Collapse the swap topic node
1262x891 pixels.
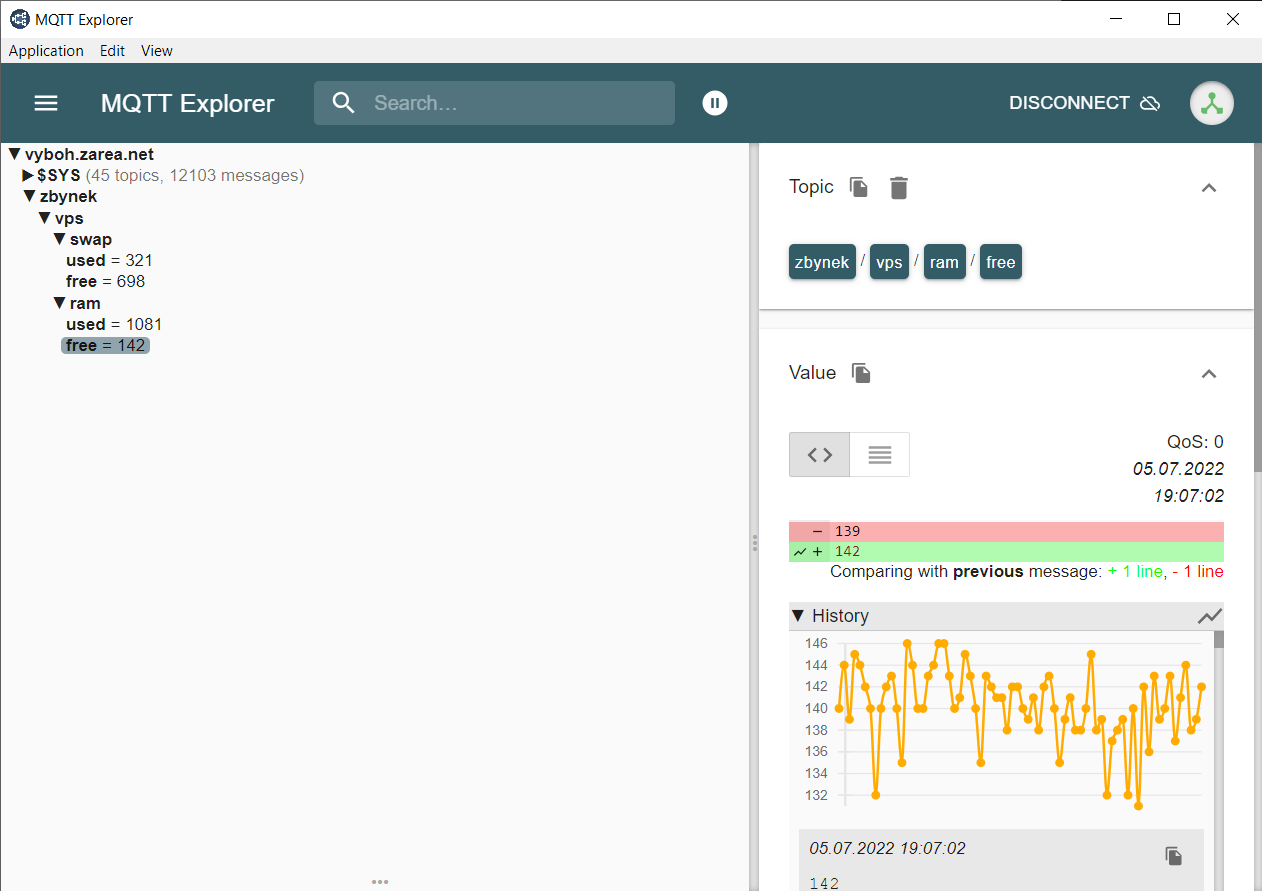click(x=60, y=239)
